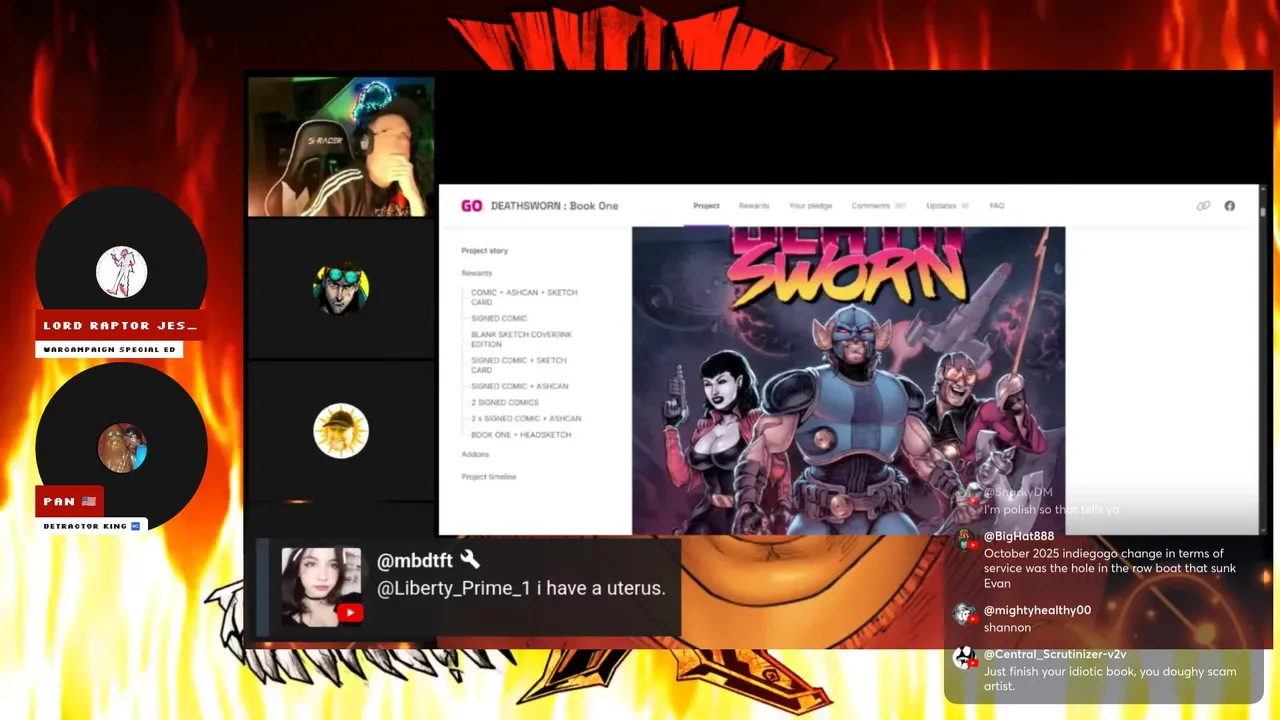Viewport: 1280px width, 720px height.
Task: Select 2 x SIGNED COMIC + ASHCAN reward
Action: (526, 419)
